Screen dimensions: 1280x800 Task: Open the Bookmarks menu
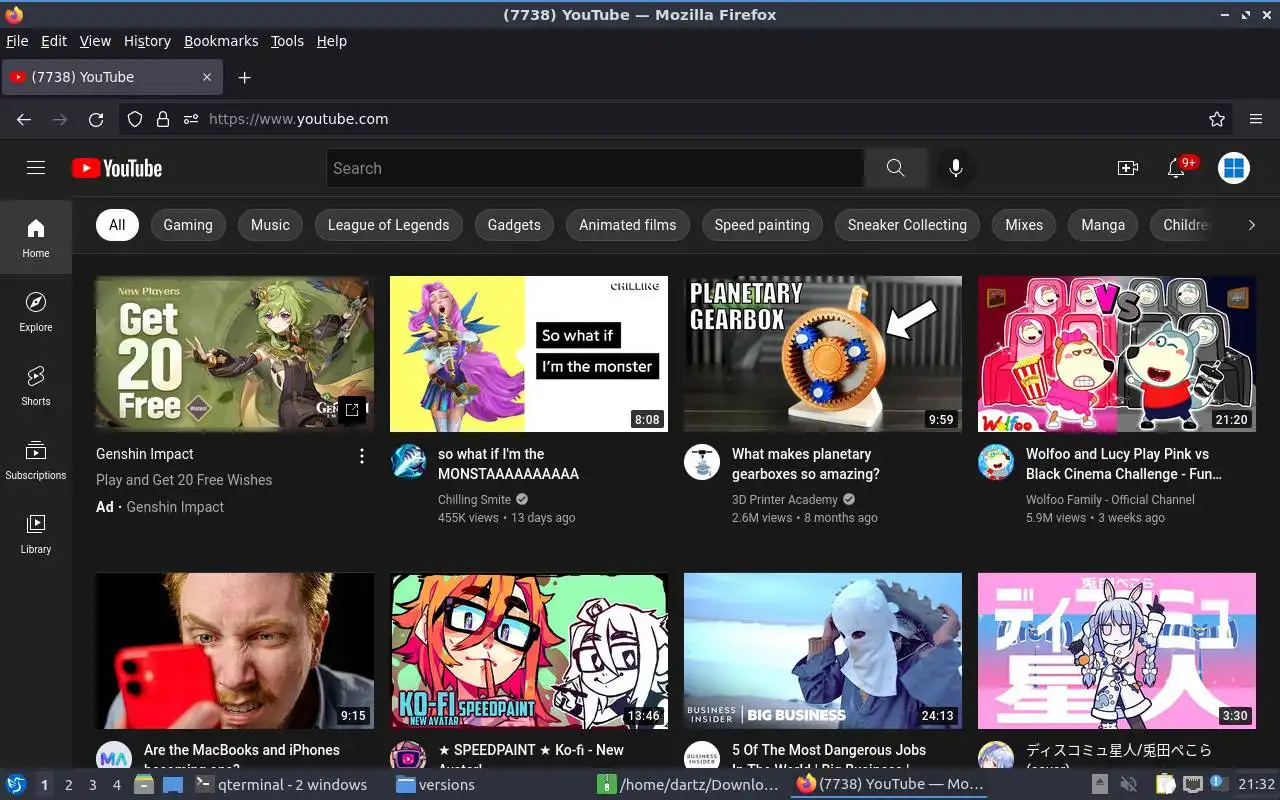[x=221, y=41]
